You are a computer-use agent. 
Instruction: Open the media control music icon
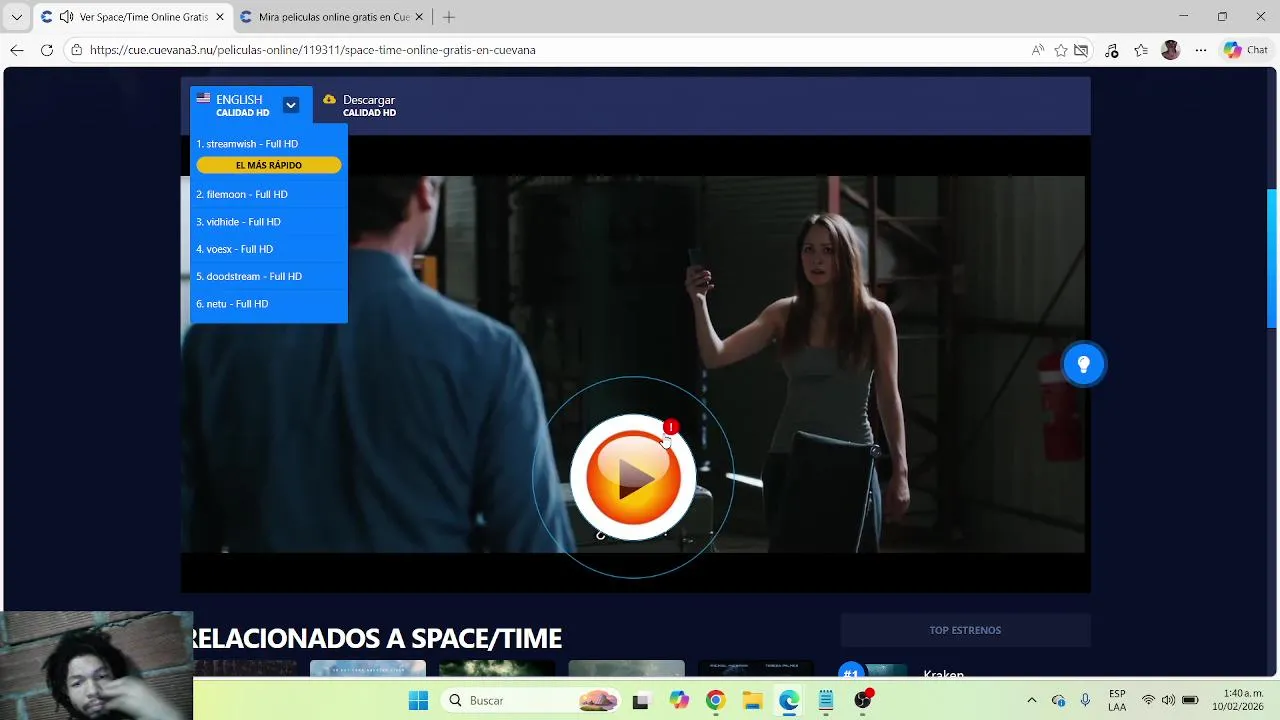point(1112,50)
